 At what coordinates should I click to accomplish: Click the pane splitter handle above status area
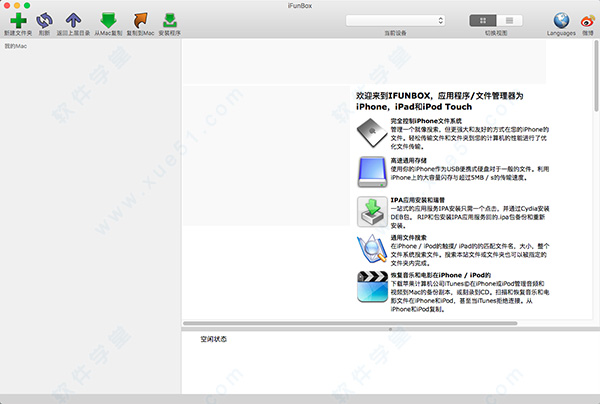[x=390, y=329]
